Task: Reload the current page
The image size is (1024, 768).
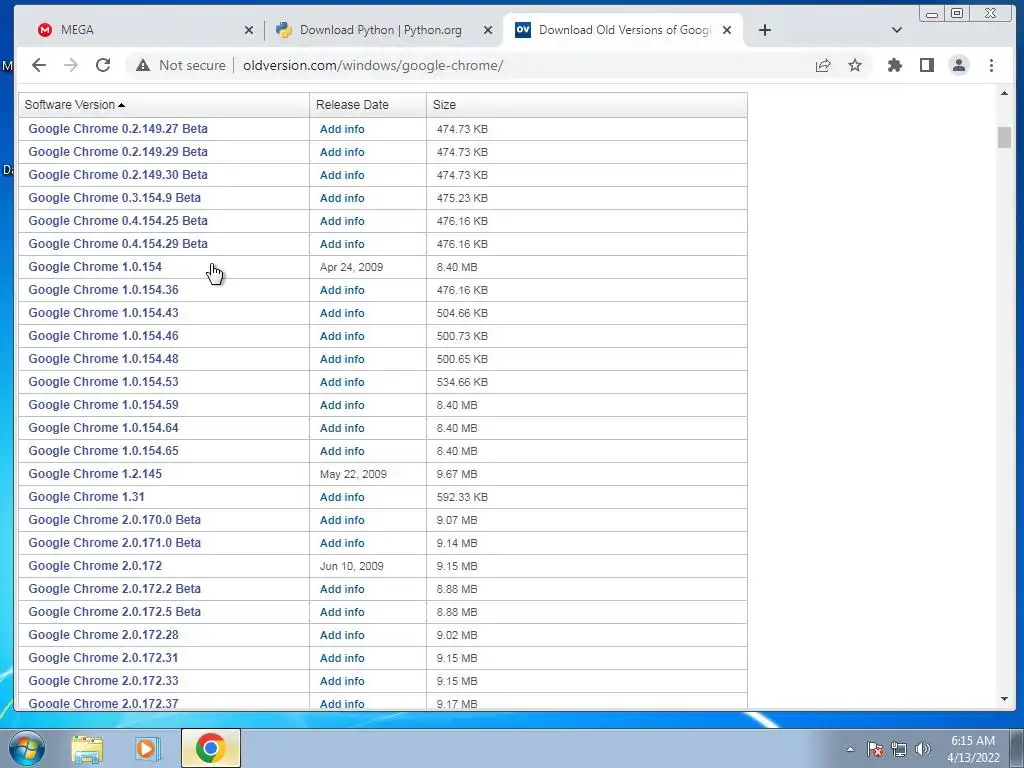Action: 103,65
